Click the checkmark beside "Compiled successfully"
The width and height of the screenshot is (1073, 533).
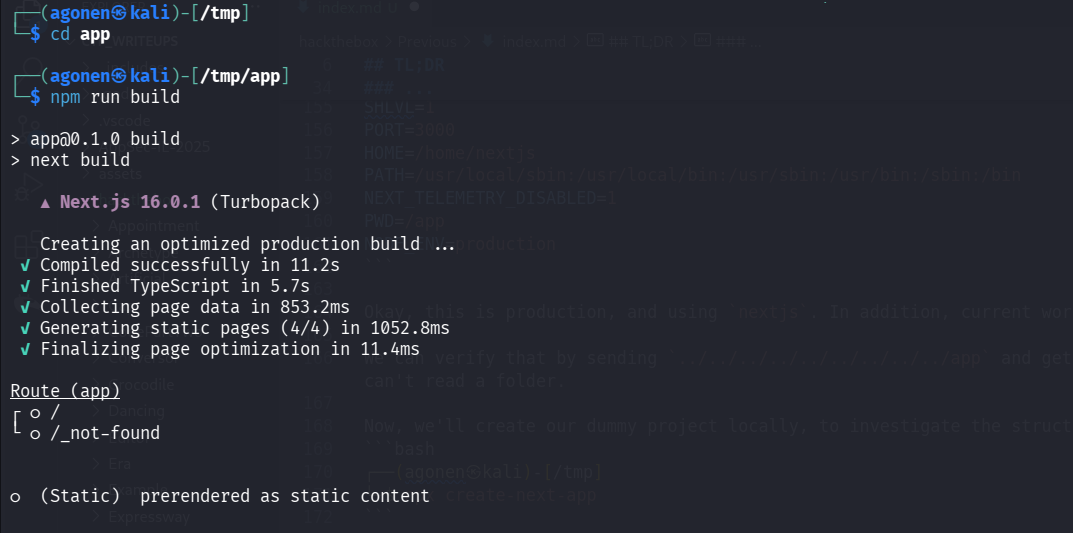[x=25, y=265]
